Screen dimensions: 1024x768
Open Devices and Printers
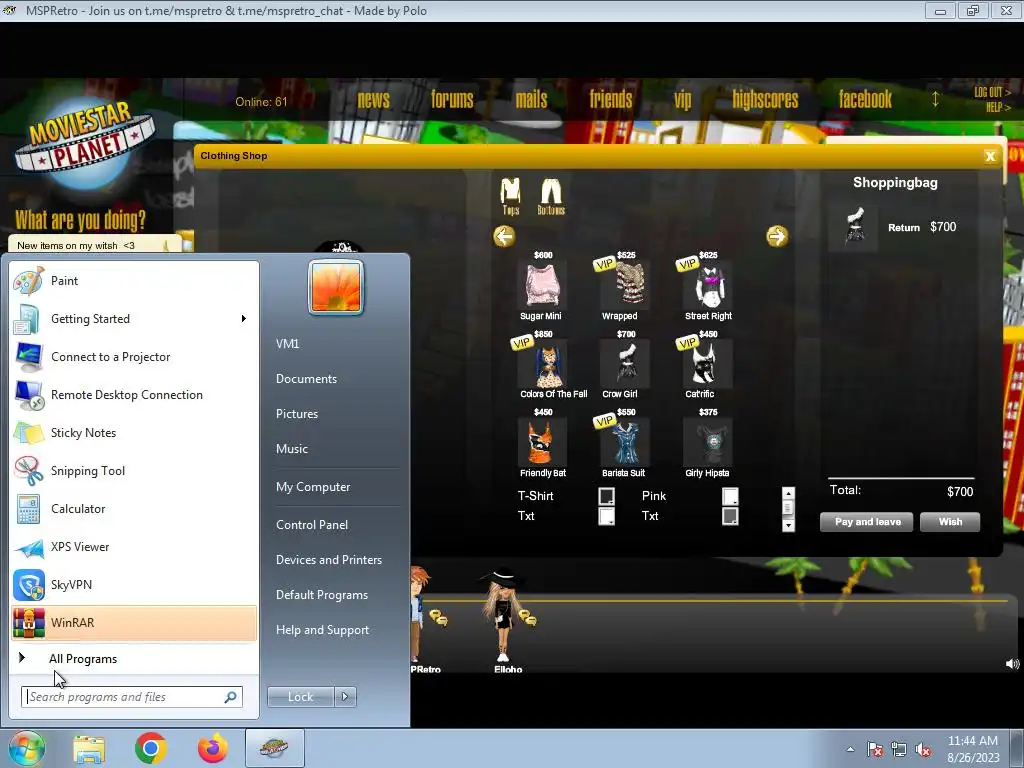329,560
